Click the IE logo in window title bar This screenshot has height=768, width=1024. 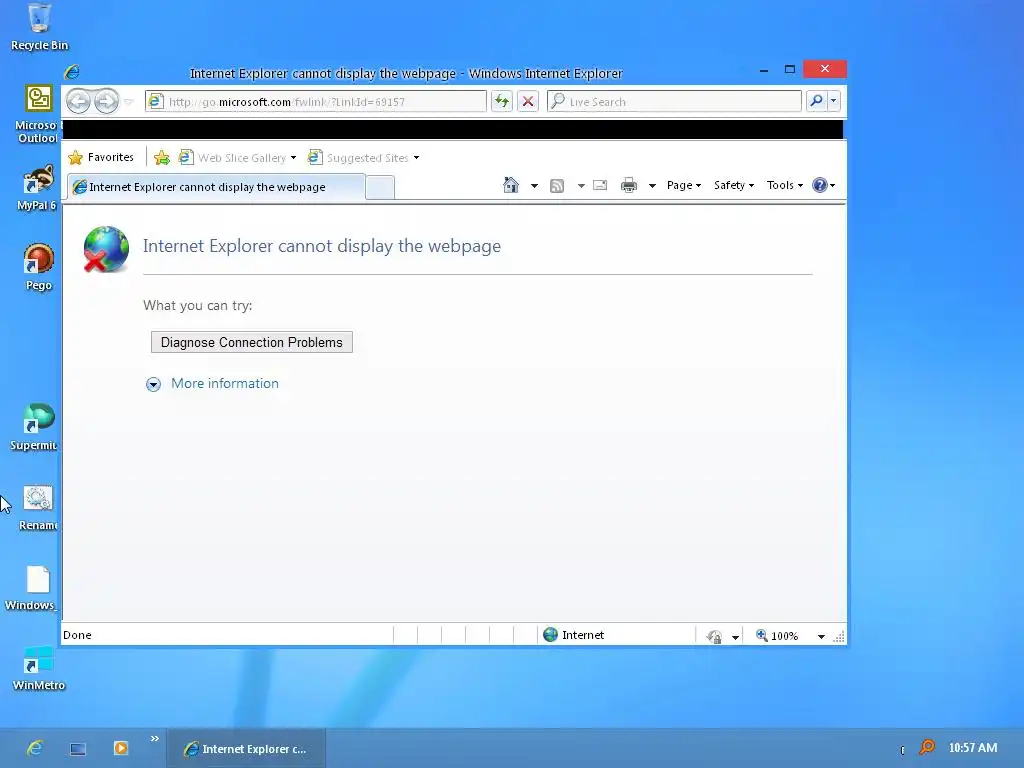(x=72, y=72)
